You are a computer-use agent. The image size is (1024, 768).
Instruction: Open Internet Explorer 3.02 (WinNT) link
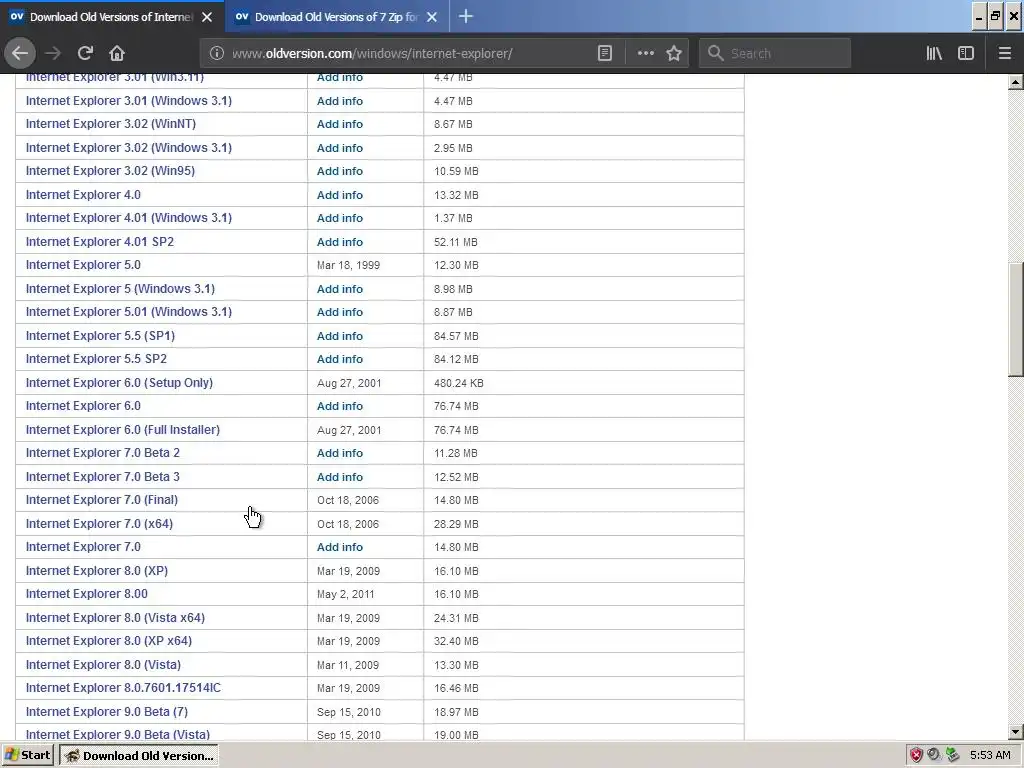(x=110, y=123)
